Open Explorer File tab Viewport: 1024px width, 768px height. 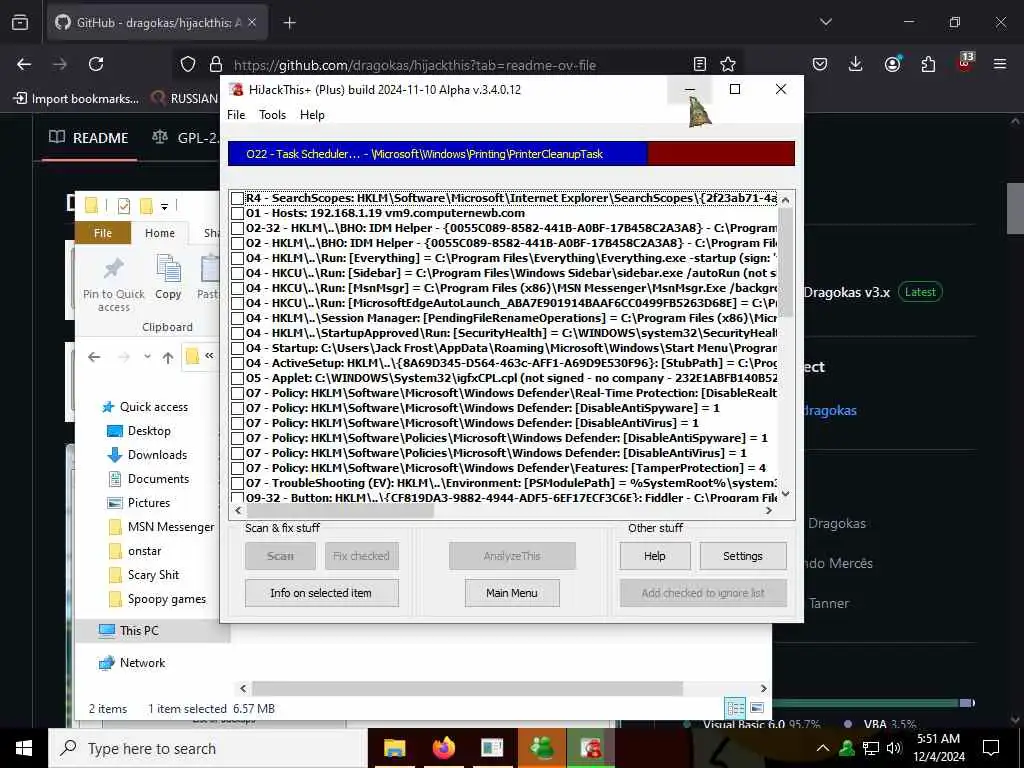pyautogui.click(x=103, y=233)
